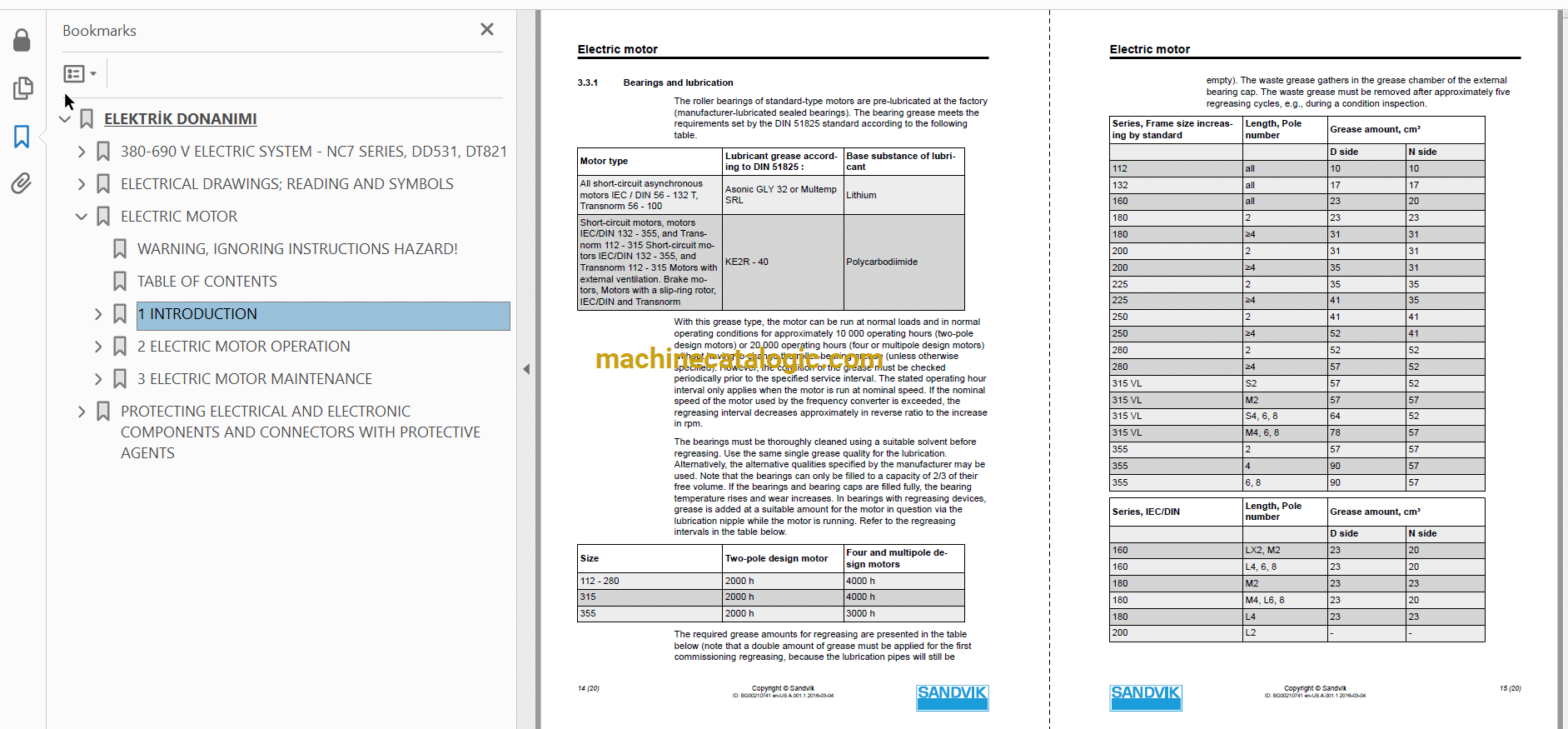Click 'LX2, M2' table cell
The image size is (1568, 729).
pos(1284,550)
